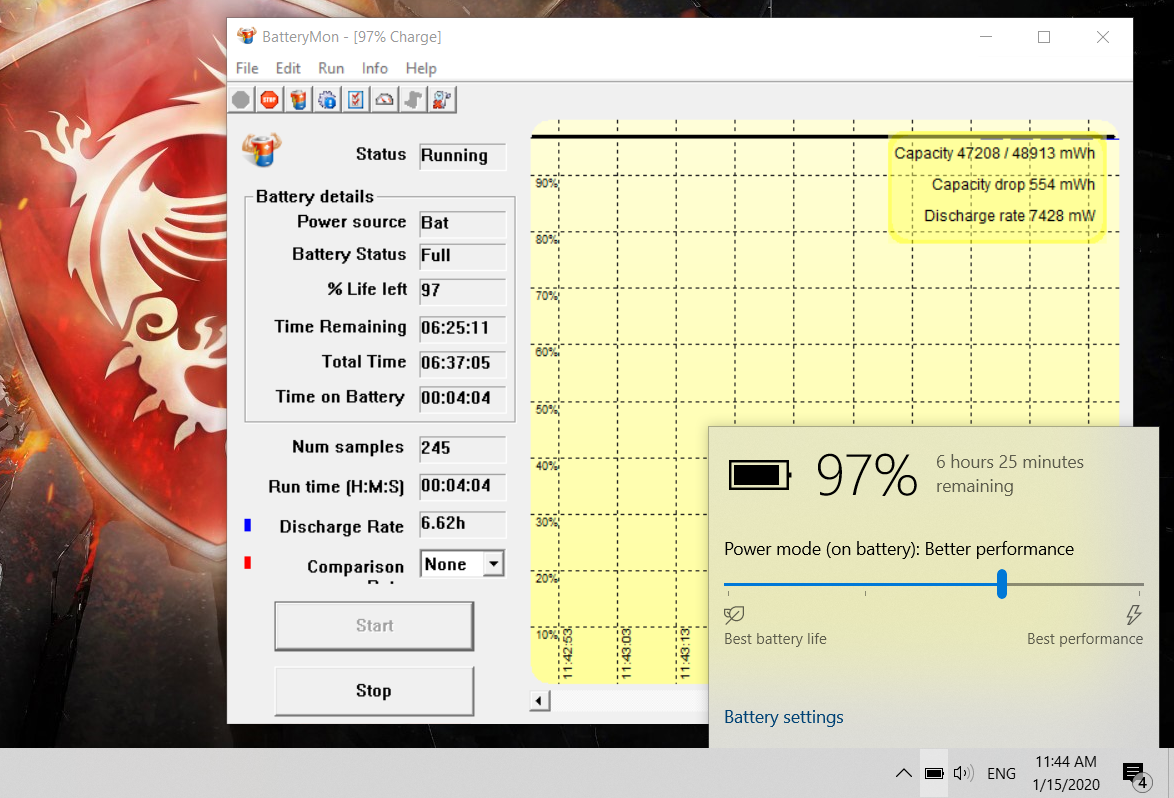The image size is (1174, 798).
Task: Click the 'Best battery life' label
Action: pyautogui.click(x=775, y=639)
